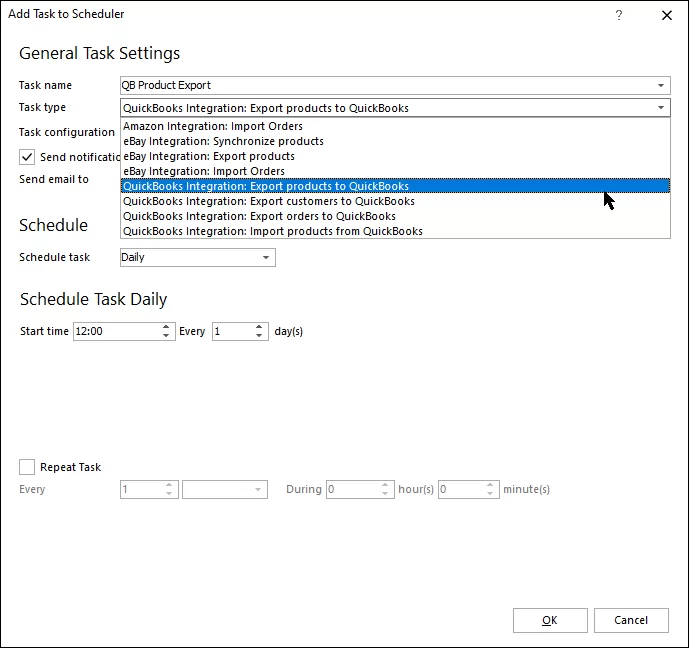The image size is (689, 648).
Task: Choose eBay Integration: Synchronize products
Action: click(223, 142)
